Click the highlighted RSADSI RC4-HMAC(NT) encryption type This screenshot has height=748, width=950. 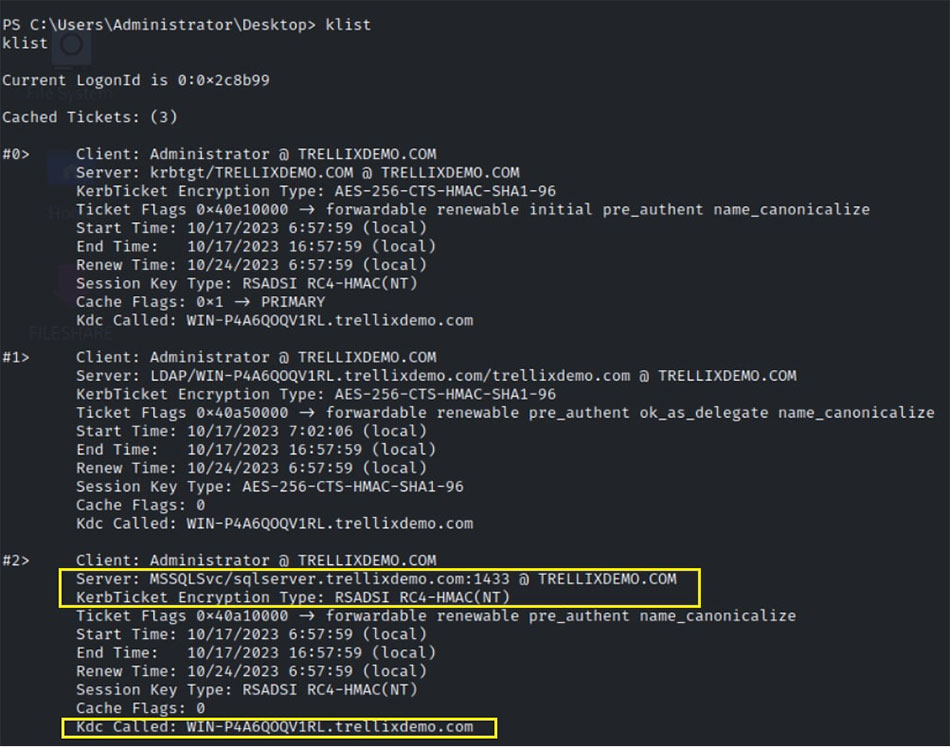point(422,598)
